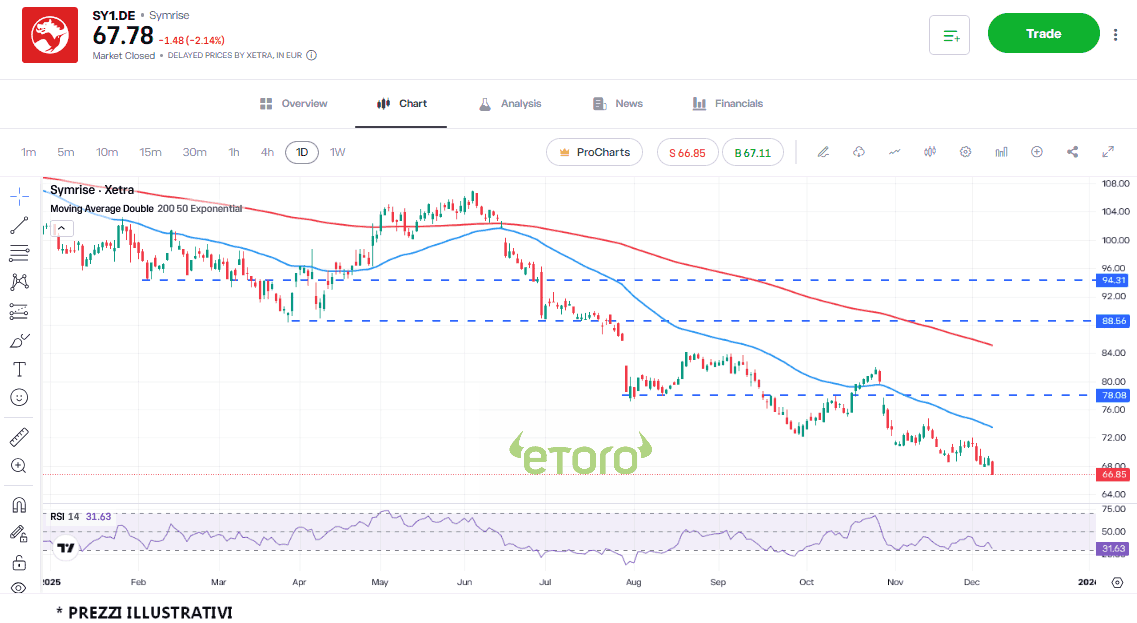Open chart settings gear icon

(x=965, y=152)
